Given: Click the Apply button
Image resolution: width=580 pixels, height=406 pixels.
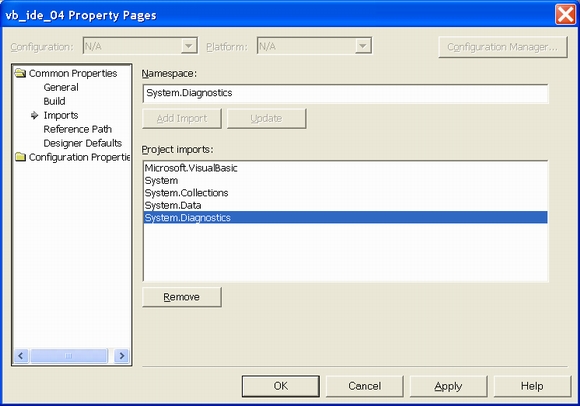Looking at the screenshot, I should (448, 386).
